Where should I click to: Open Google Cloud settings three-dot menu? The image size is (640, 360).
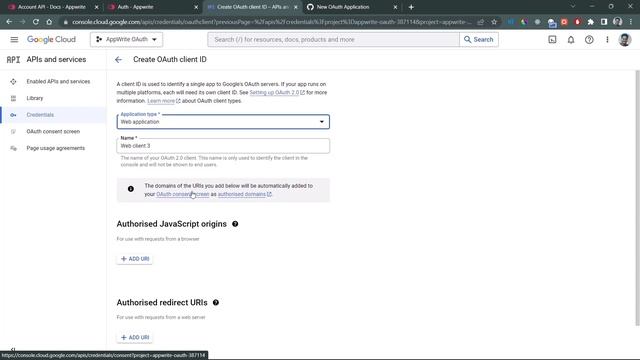[x=607, y=40]
